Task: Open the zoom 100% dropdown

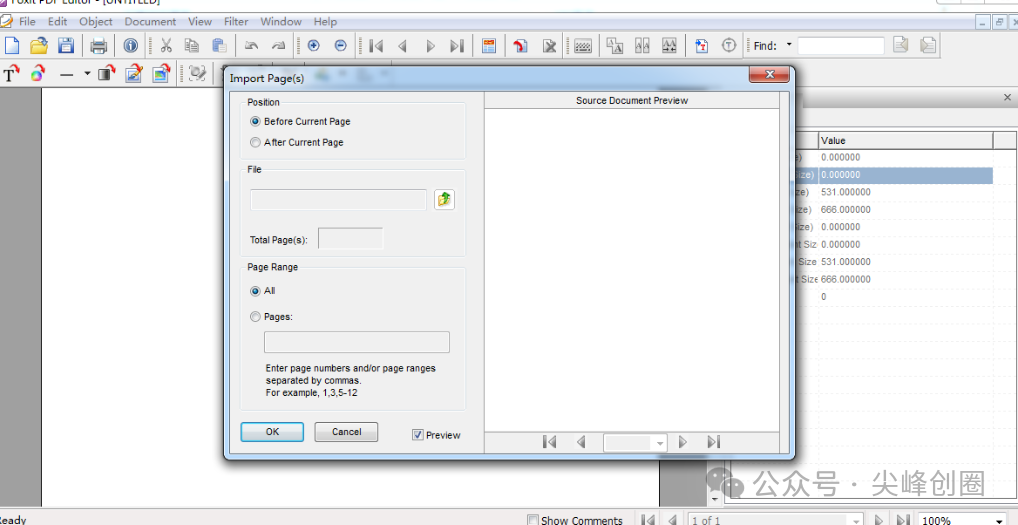Action: point(999,520)
